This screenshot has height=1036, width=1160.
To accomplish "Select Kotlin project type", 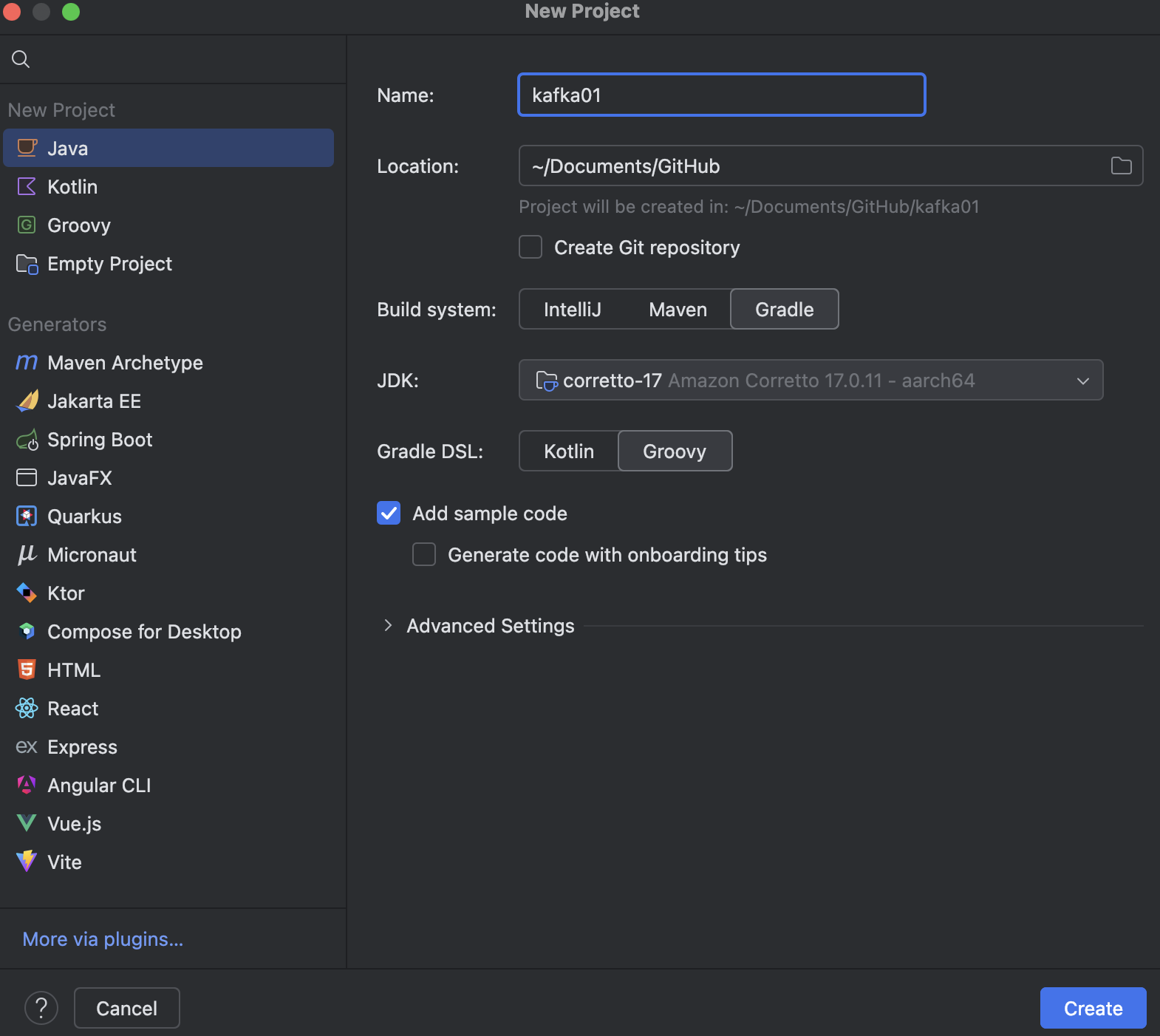I will (x=168, y=186).
